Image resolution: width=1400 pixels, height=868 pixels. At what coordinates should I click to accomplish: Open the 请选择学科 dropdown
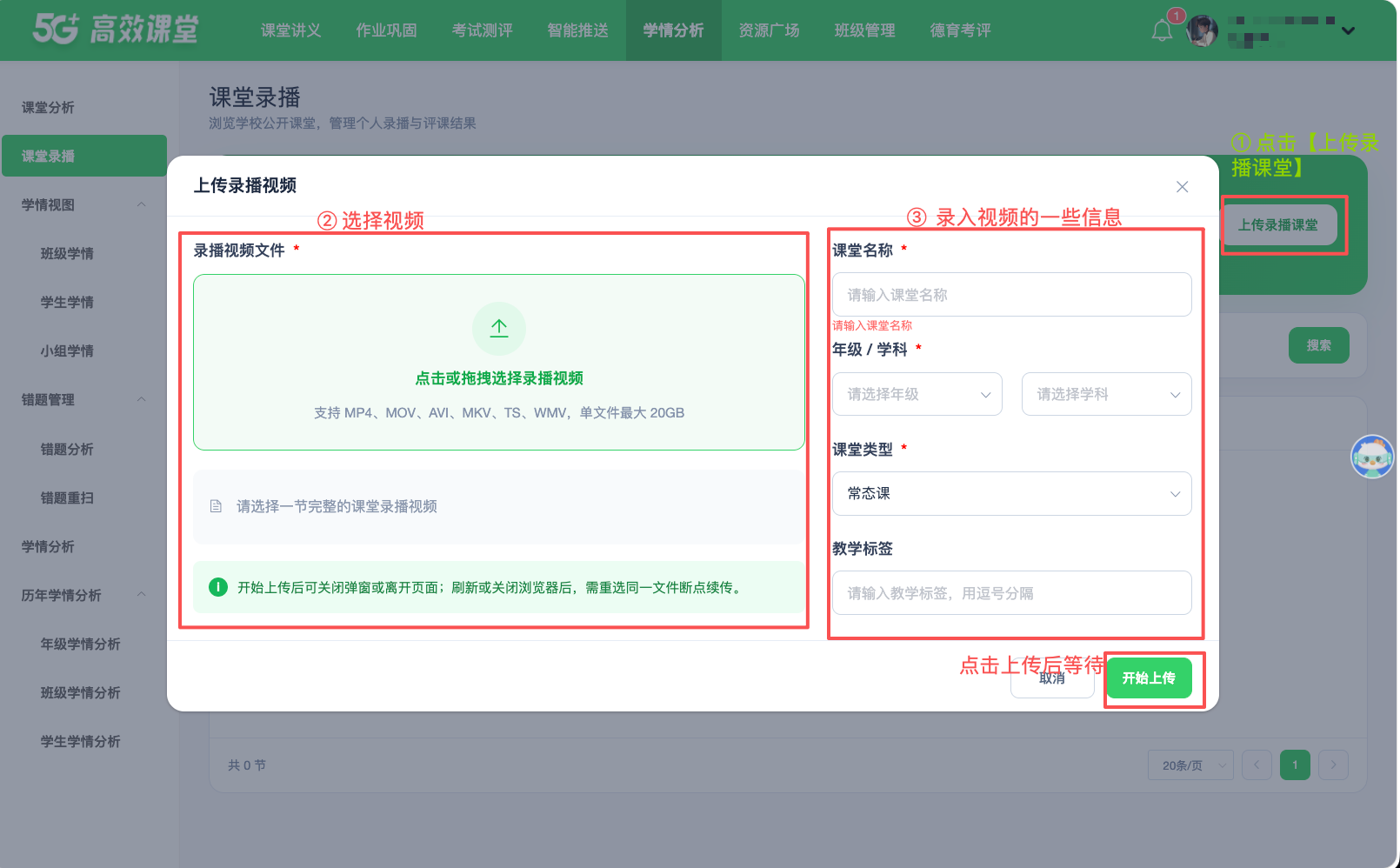(1106, 394)
